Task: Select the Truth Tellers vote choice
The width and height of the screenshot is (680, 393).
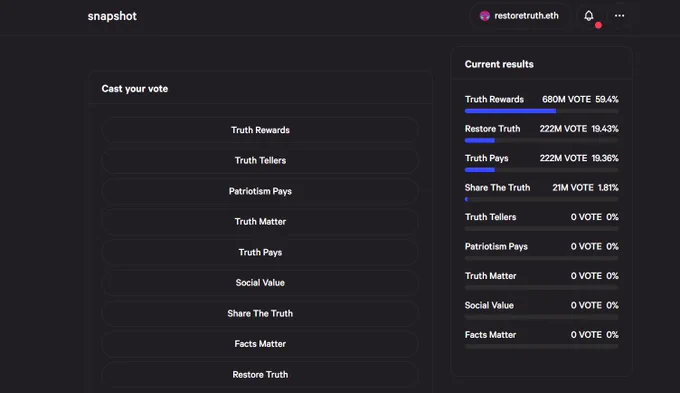Action: pyautogui.click(x=260, y=160)
